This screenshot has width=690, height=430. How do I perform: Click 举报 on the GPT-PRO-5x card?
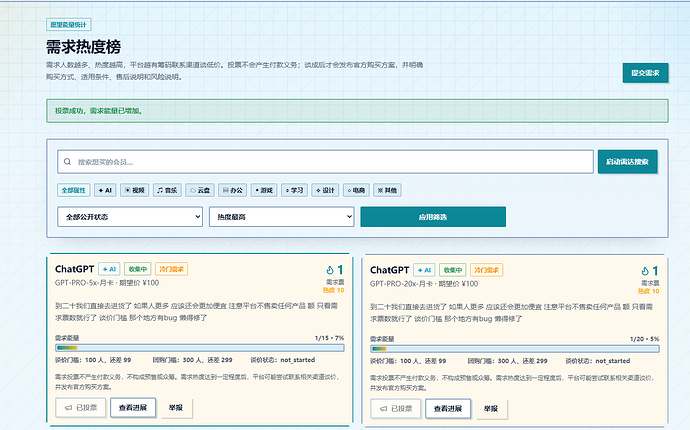tap(176, 408)
